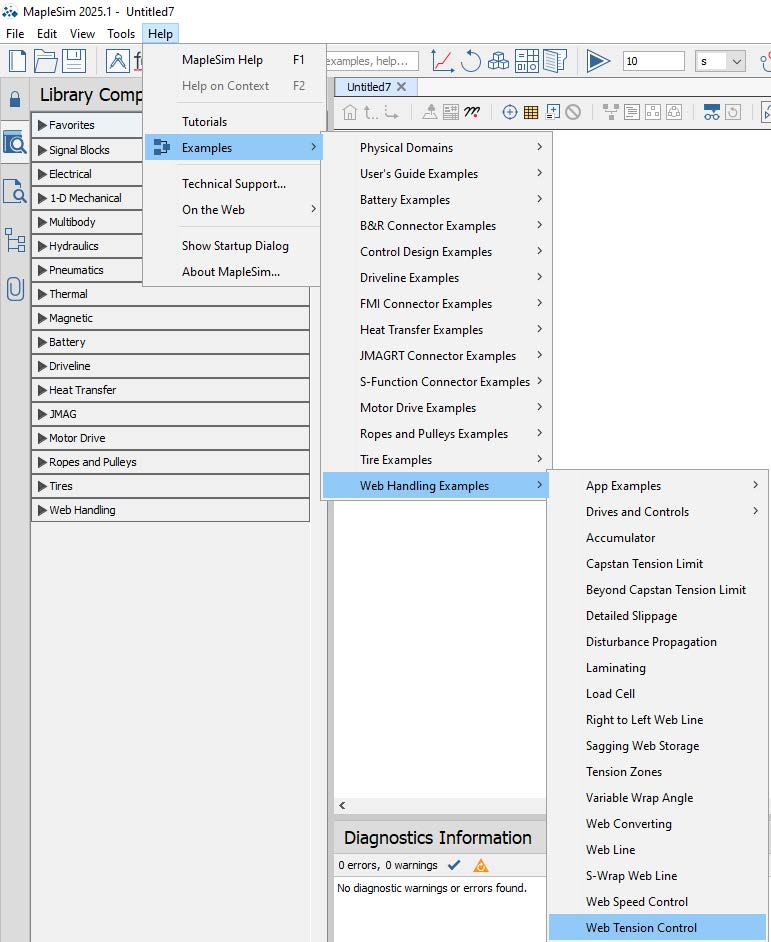The width and height of the screenshot is (771, 942).
Task: Open the Model Tree sidebar icon
Action: point(15,240)
